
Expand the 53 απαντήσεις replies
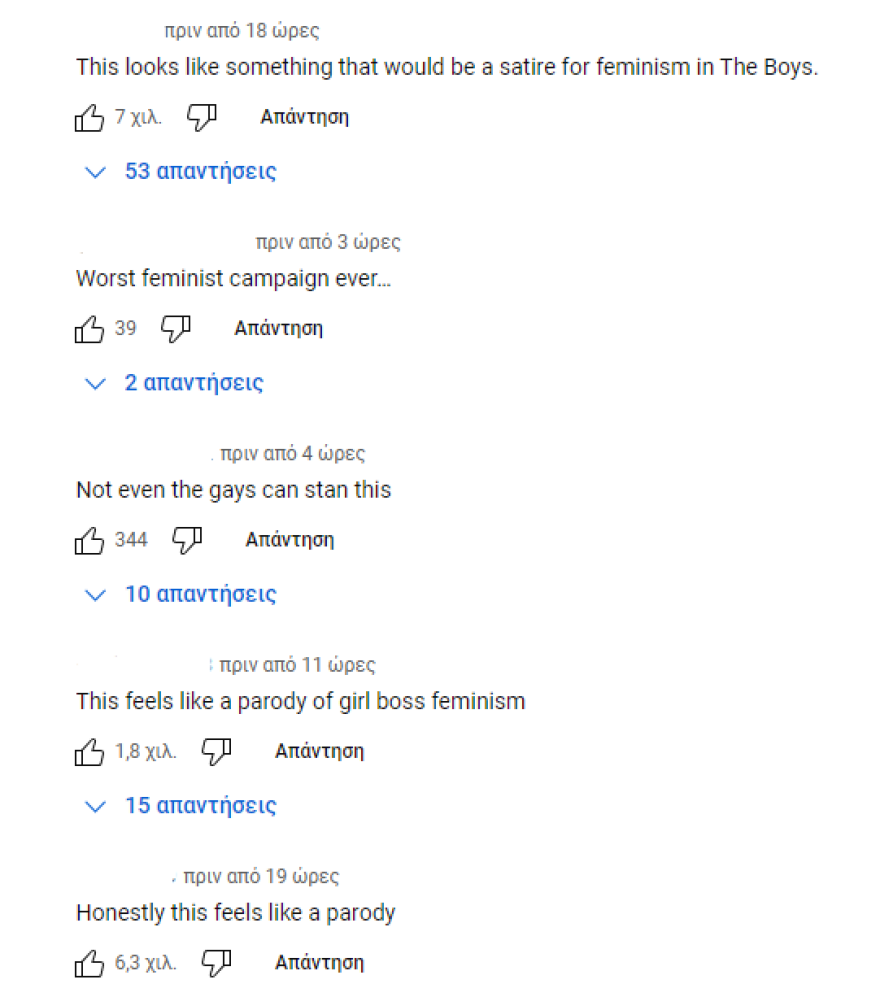coord(182,172)
